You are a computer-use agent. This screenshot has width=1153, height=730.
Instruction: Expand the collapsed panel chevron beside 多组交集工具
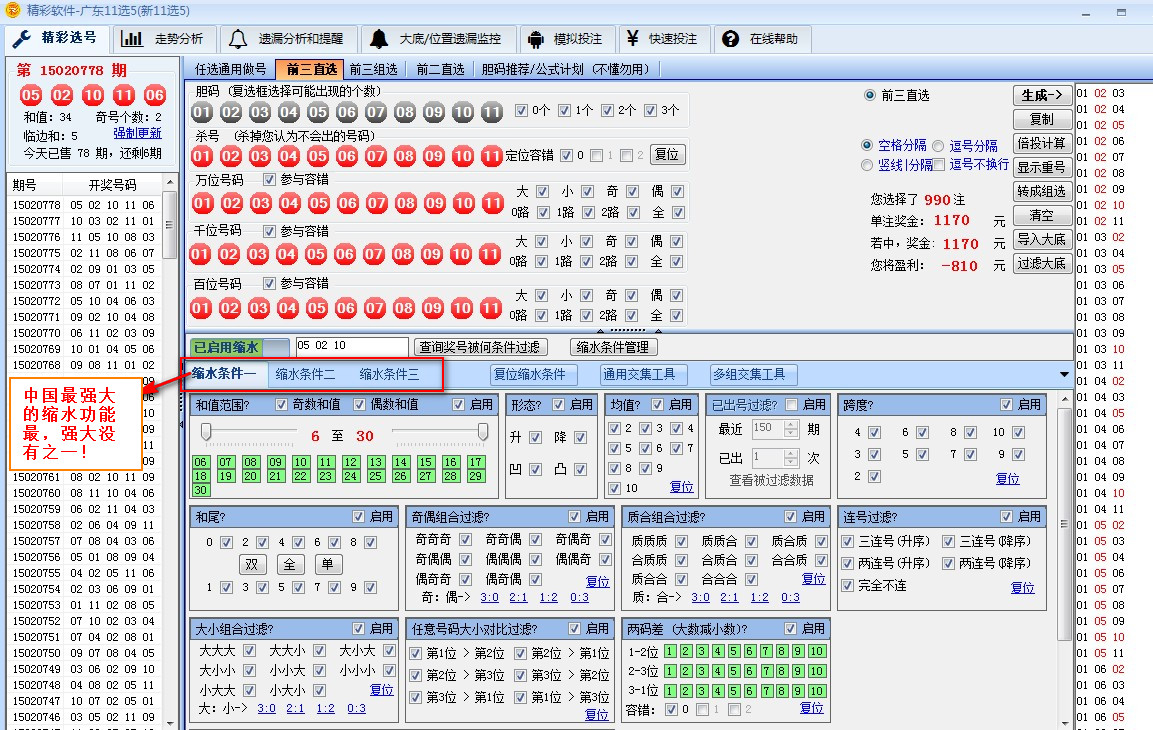click(1066, 374)
